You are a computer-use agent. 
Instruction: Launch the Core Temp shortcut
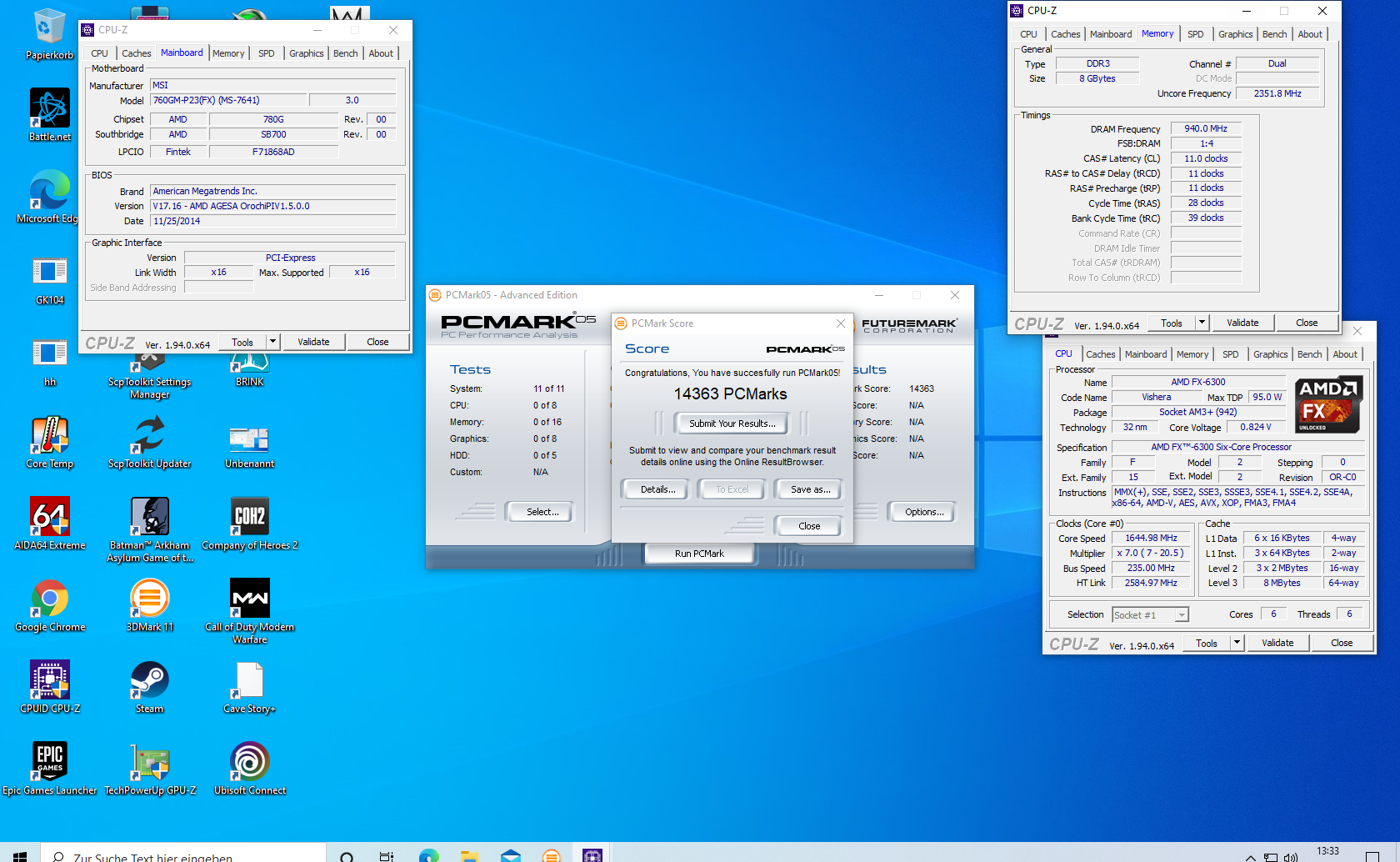(x=49, y=443)
